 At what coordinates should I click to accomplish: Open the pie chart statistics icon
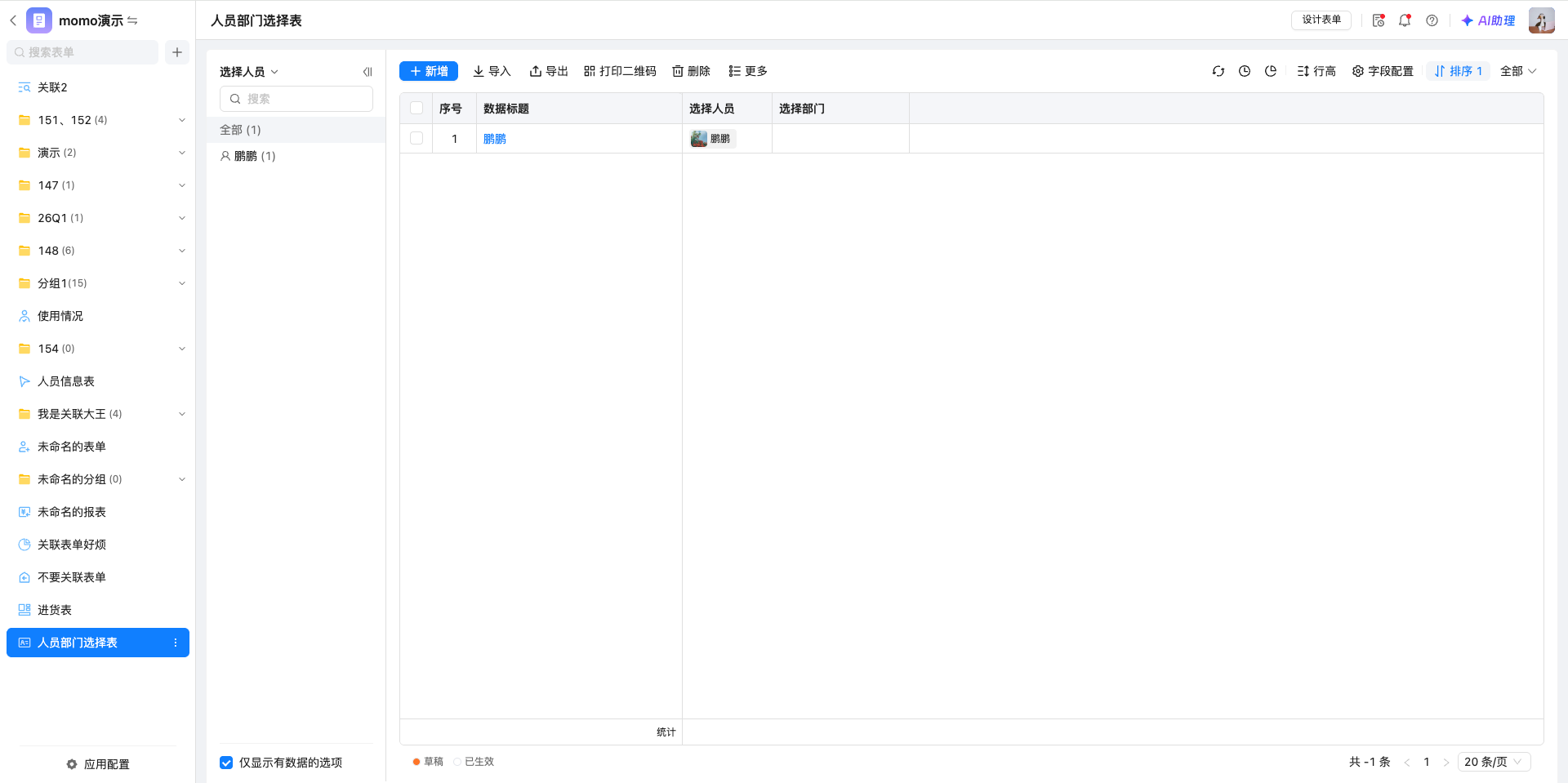tap(1271, 71)
